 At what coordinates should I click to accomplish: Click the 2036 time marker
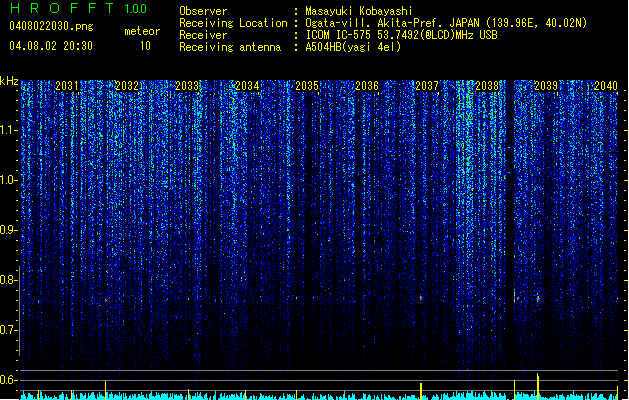point(367,86)
